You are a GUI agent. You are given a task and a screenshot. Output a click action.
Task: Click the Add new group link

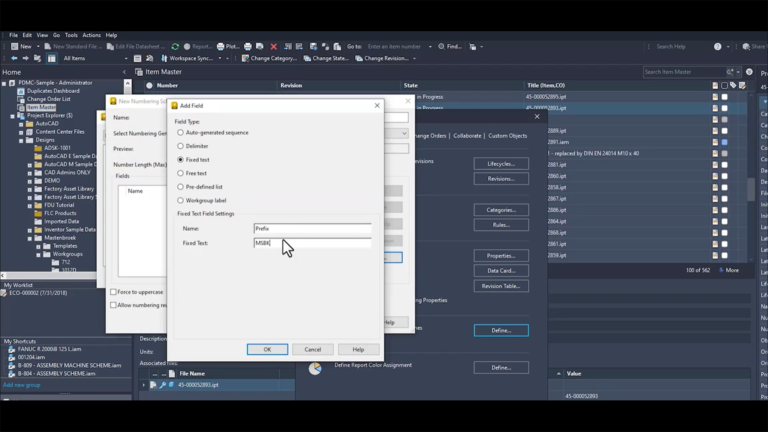pos(22,385)
